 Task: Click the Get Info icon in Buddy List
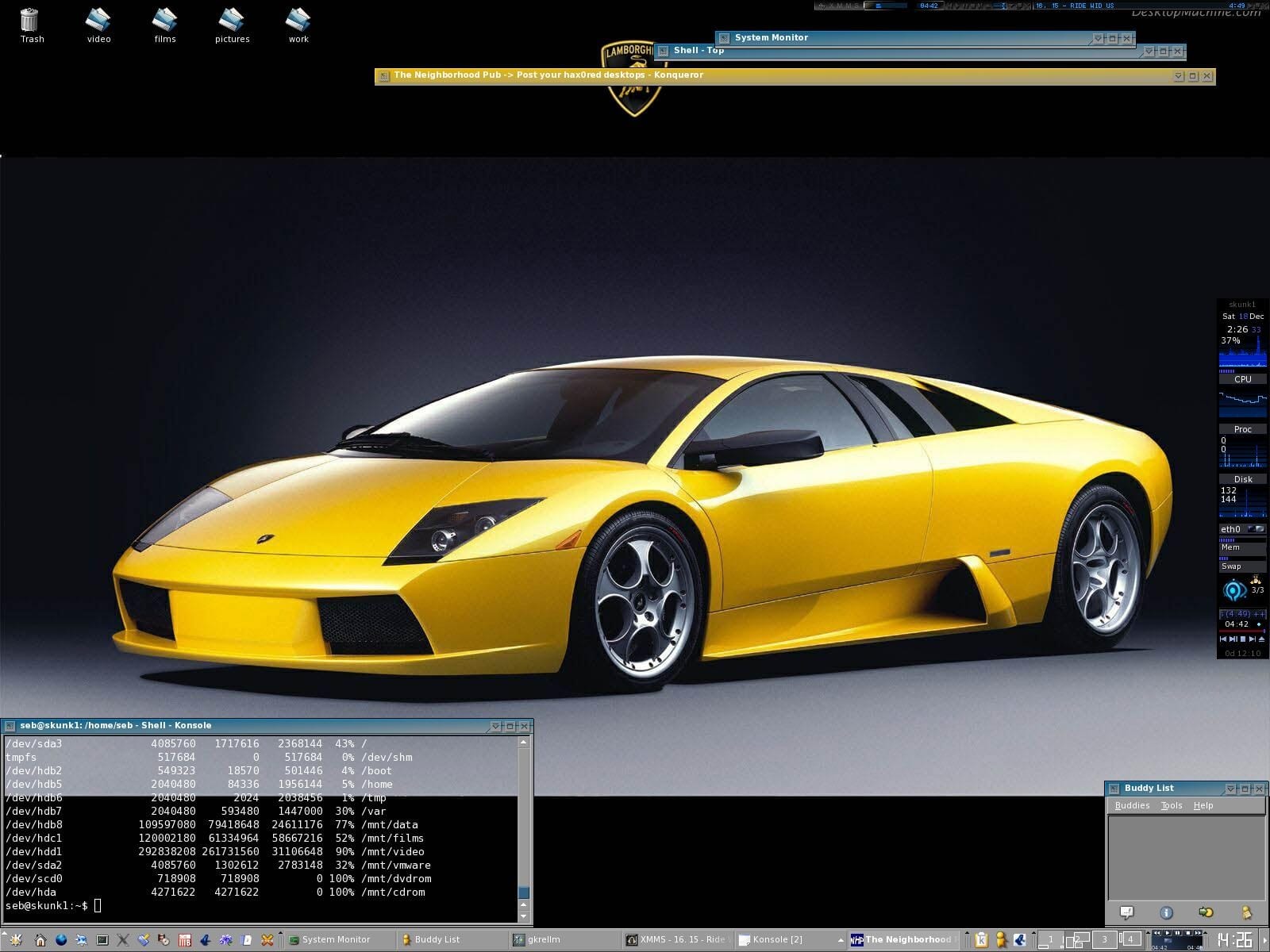point(1166,912)
